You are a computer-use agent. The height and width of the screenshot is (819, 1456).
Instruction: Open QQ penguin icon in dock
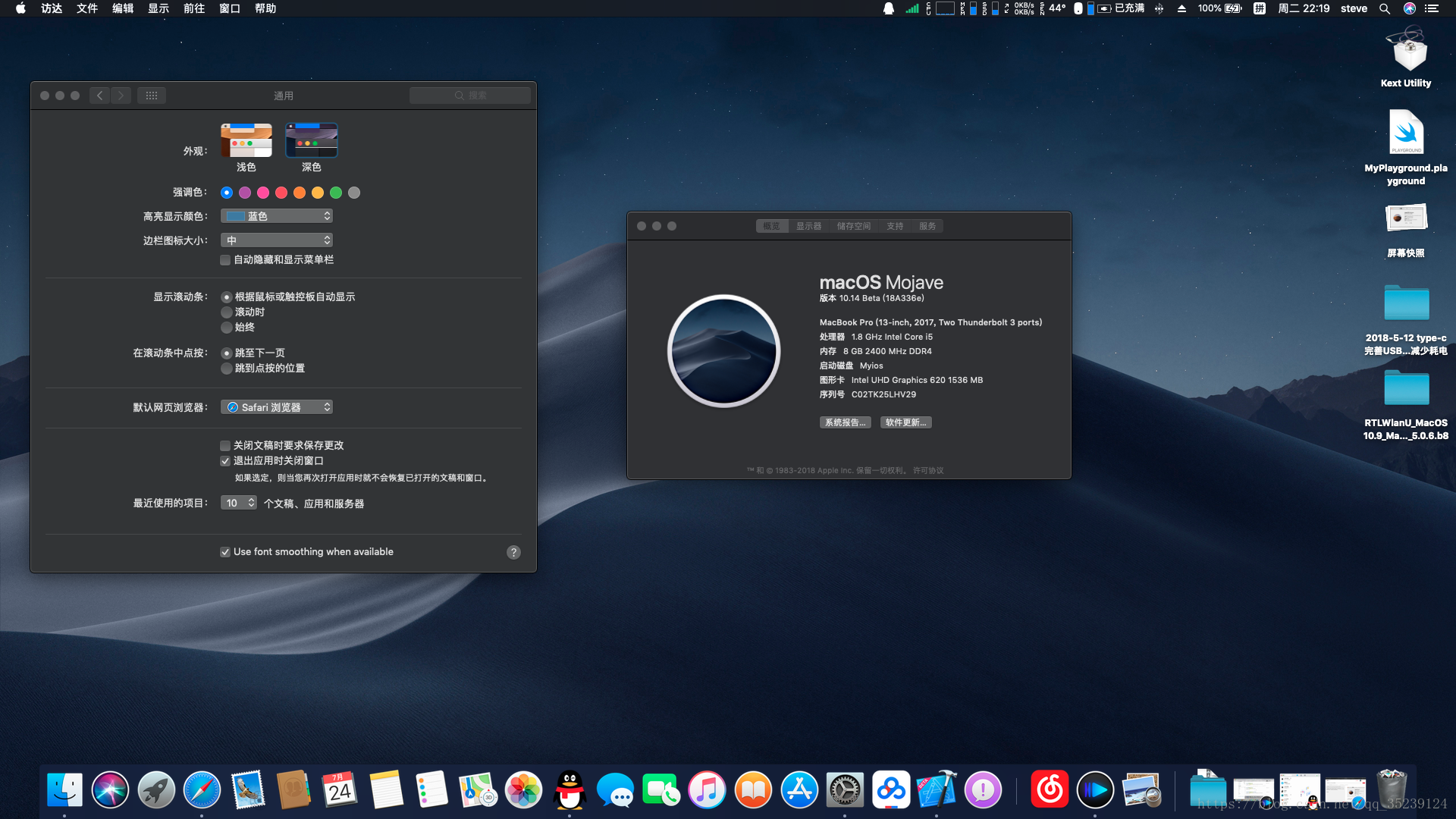pyautogui.click(x=570, y=790)
